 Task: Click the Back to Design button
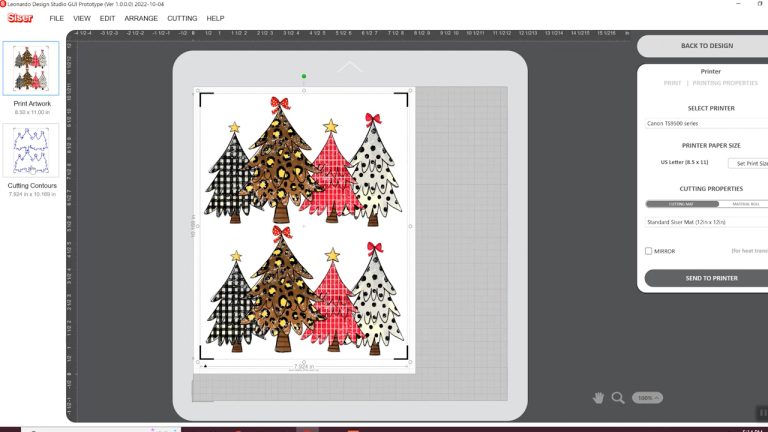(x=707, y=46)
